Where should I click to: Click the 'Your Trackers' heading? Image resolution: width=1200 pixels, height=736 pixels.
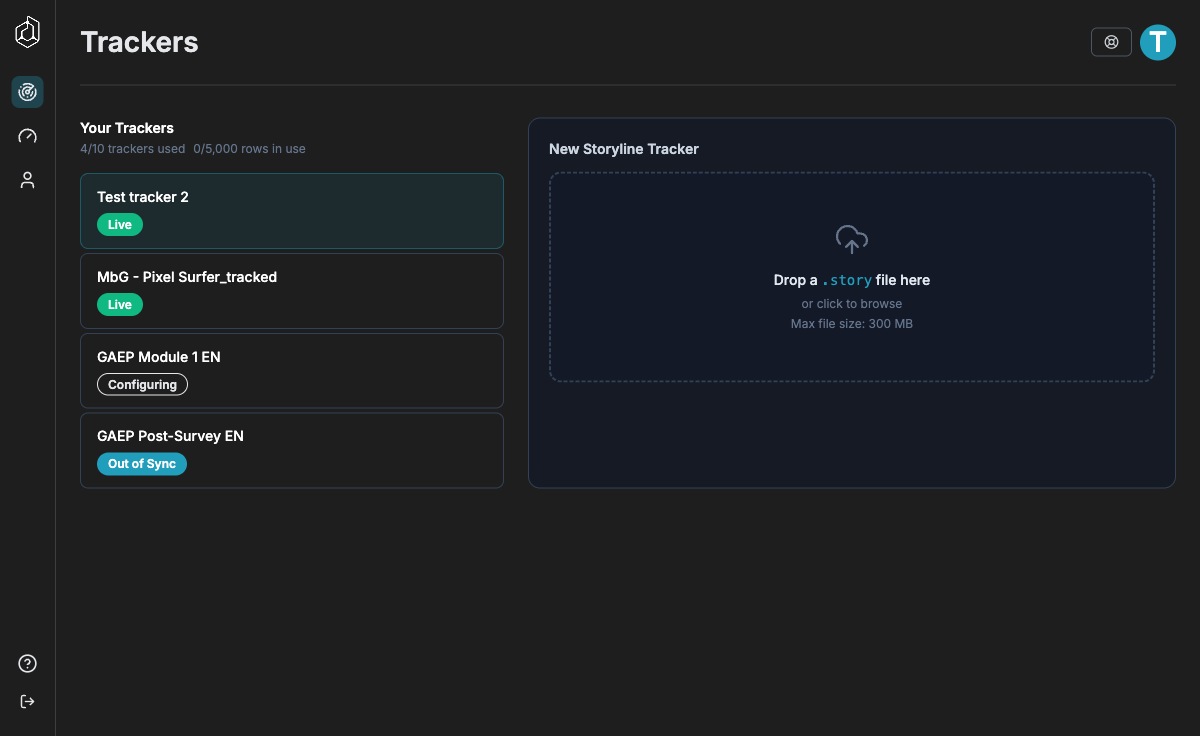click(x=127, y=128)
